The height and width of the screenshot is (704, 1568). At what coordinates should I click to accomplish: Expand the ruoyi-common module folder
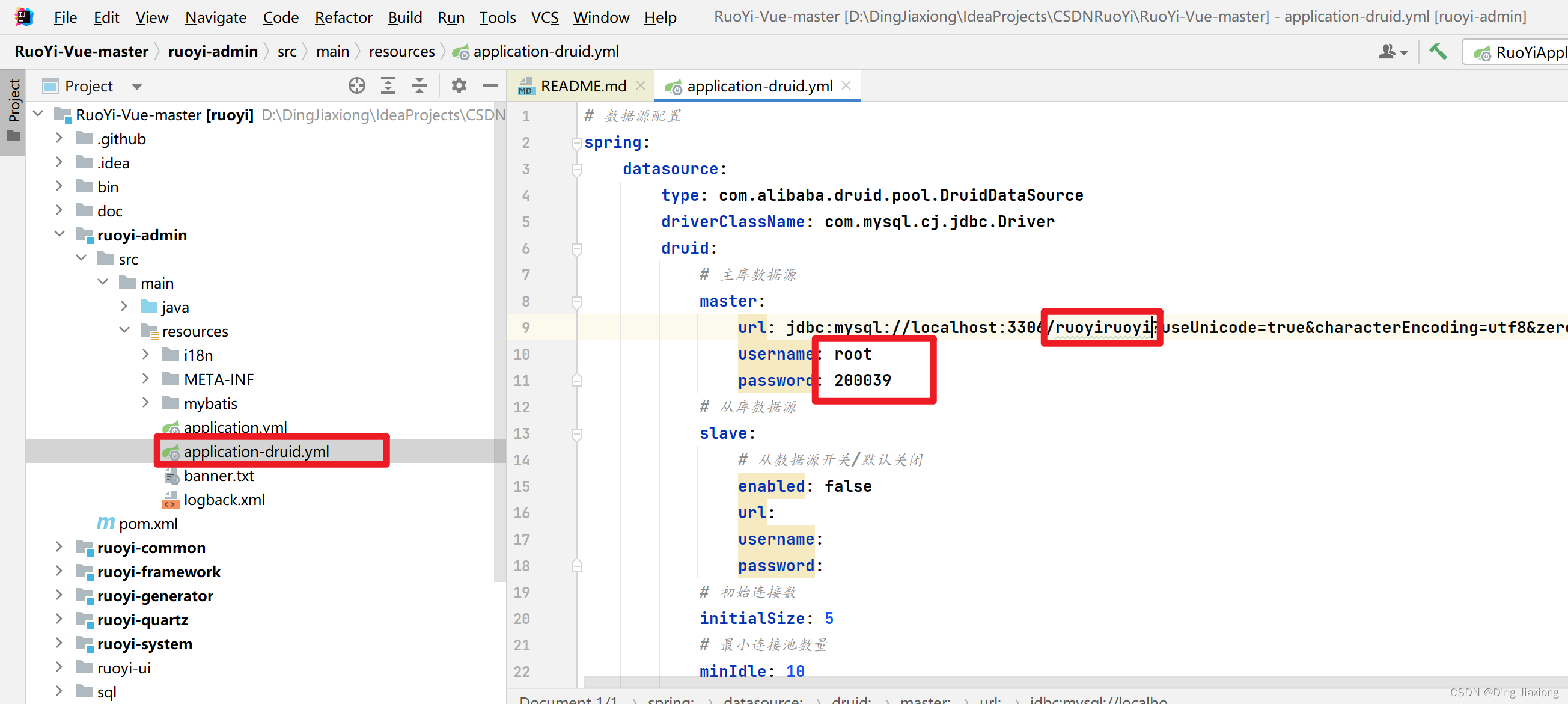coord(59,547)
